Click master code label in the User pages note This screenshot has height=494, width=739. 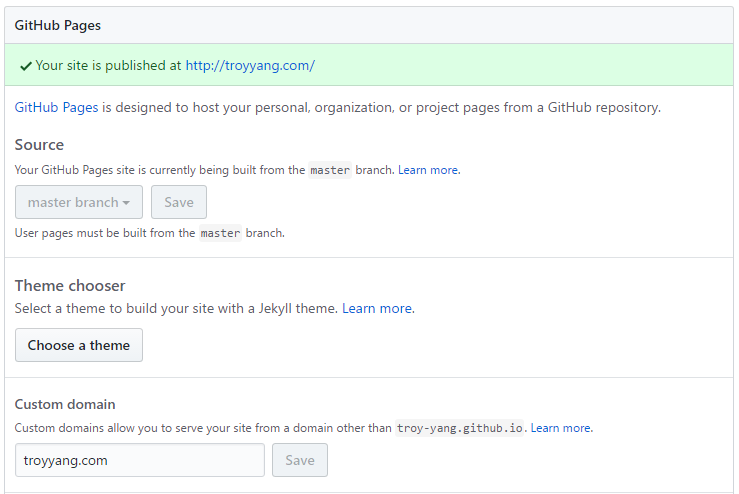pyautogui.click(x=220, y=233)
